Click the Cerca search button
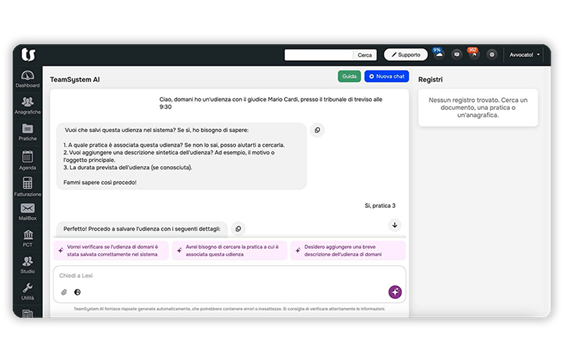Viewport: 576px width, 362px height. [x=364, y=55]
